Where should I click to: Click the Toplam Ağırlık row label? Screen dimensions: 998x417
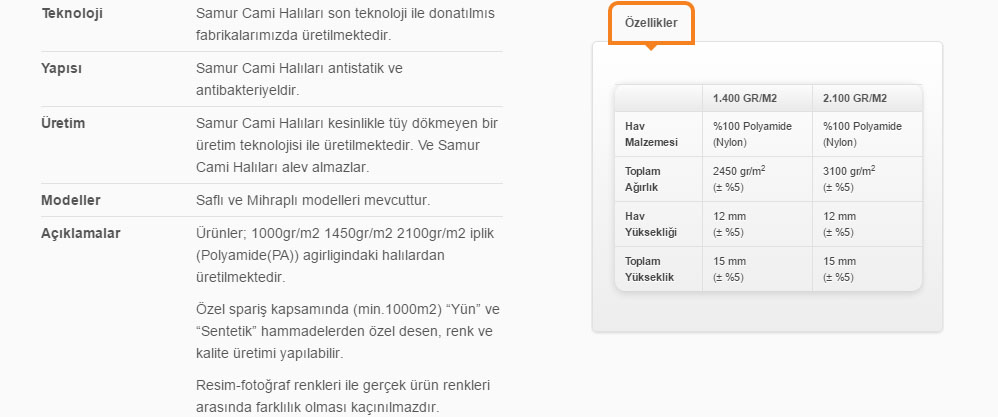[643, 179]
